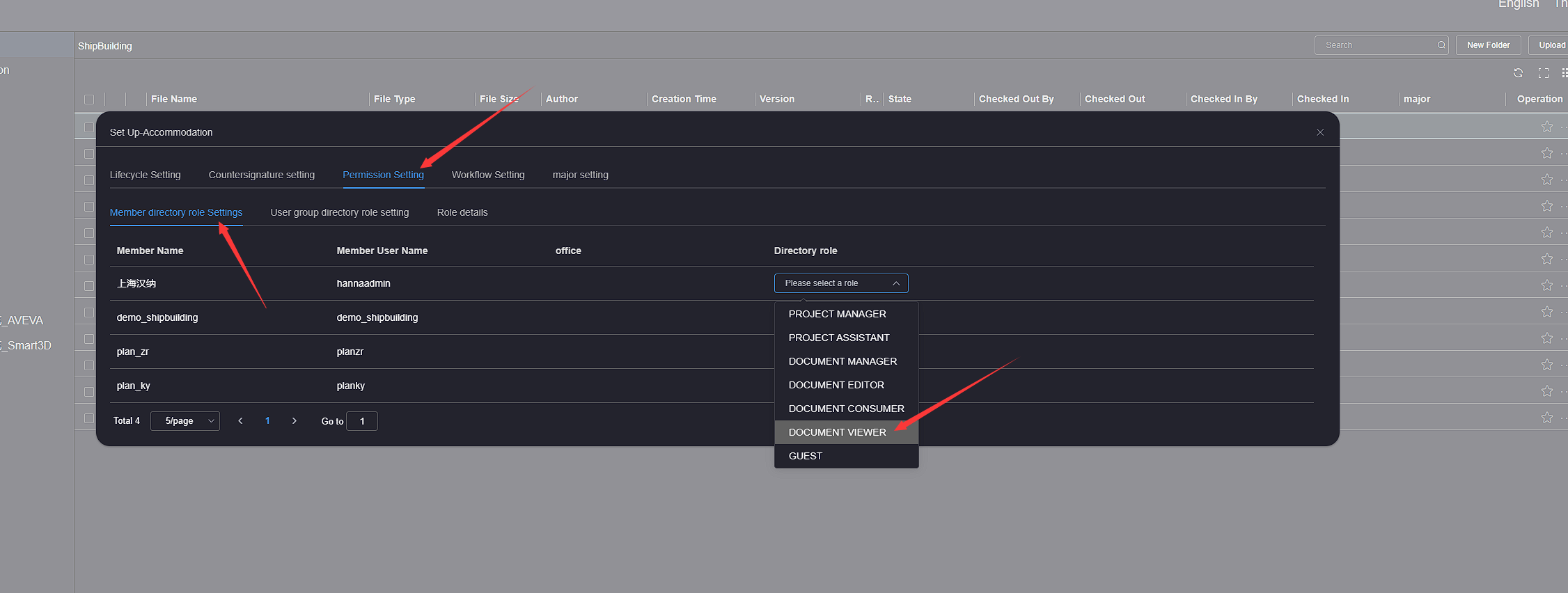Click the New Folder button
Viewport: 1568px width, 593px height.
point(1489,45)
